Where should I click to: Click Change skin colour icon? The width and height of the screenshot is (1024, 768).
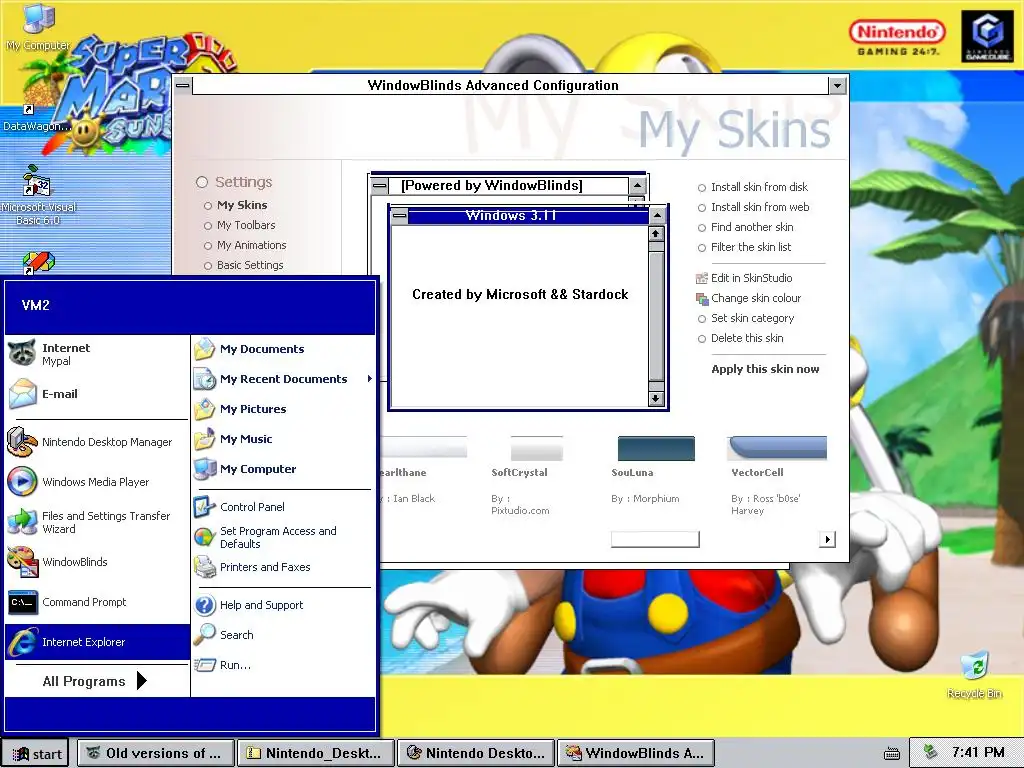pos(702,298)
